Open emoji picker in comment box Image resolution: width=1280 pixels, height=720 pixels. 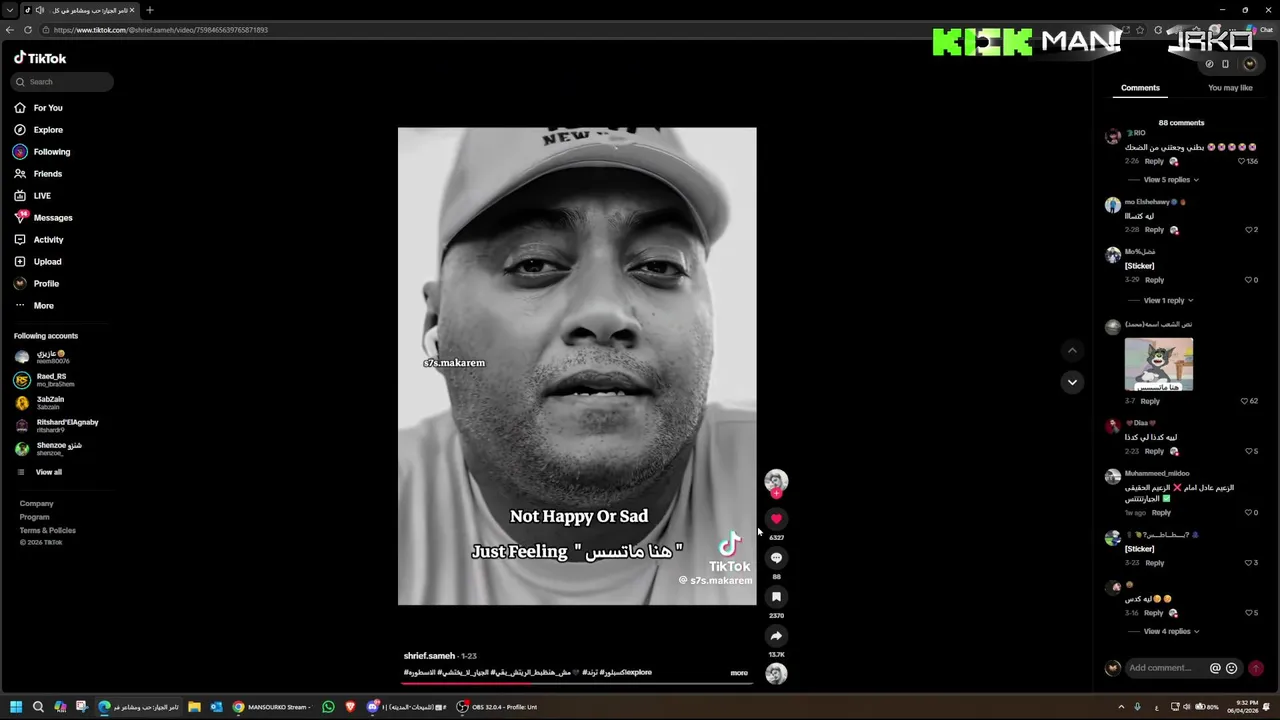coord(1231,668)
